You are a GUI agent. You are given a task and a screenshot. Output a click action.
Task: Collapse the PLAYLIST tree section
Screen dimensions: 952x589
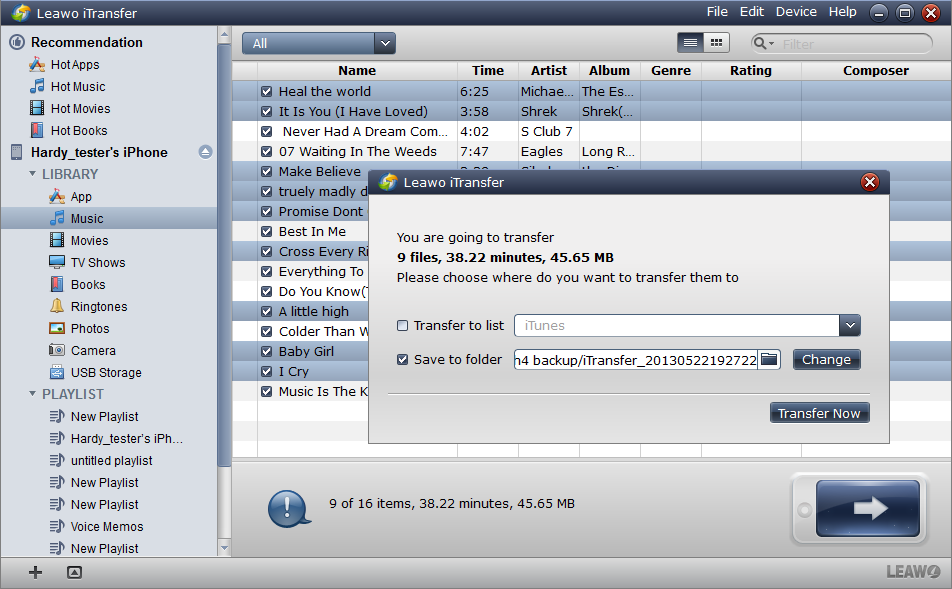coord(32,393)
